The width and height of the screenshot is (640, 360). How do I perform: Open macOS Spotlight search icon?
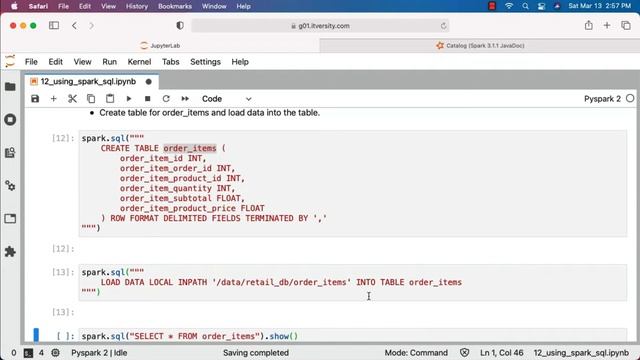525,6
